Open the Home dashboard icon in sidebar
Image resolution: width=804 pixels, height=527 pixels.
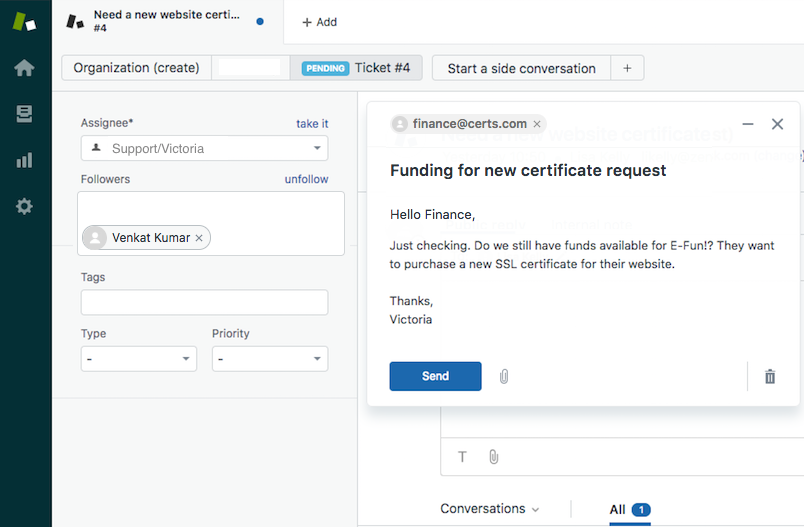click(24, 68)
